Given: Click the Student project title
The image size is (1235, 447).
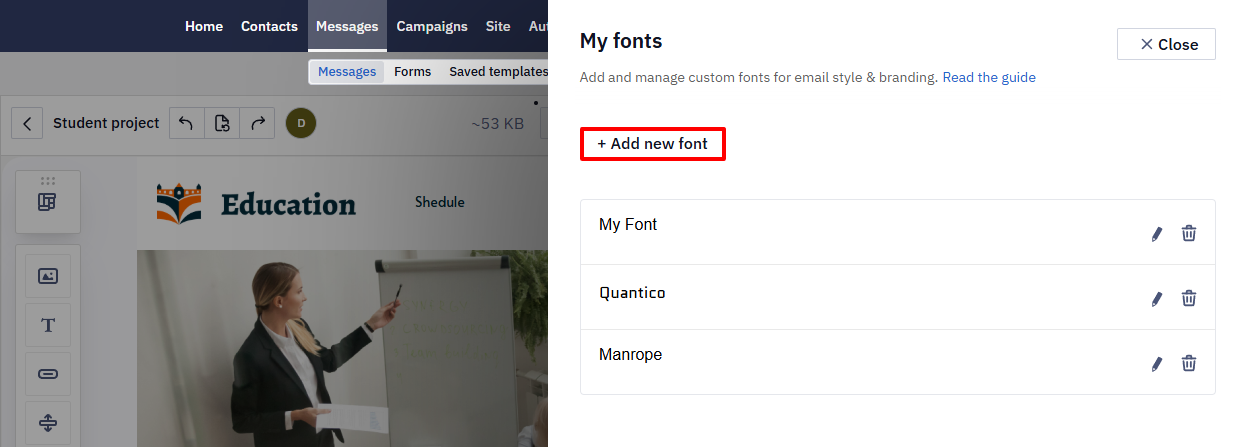Looking at the screenshot, I should [x=106, y=123].
